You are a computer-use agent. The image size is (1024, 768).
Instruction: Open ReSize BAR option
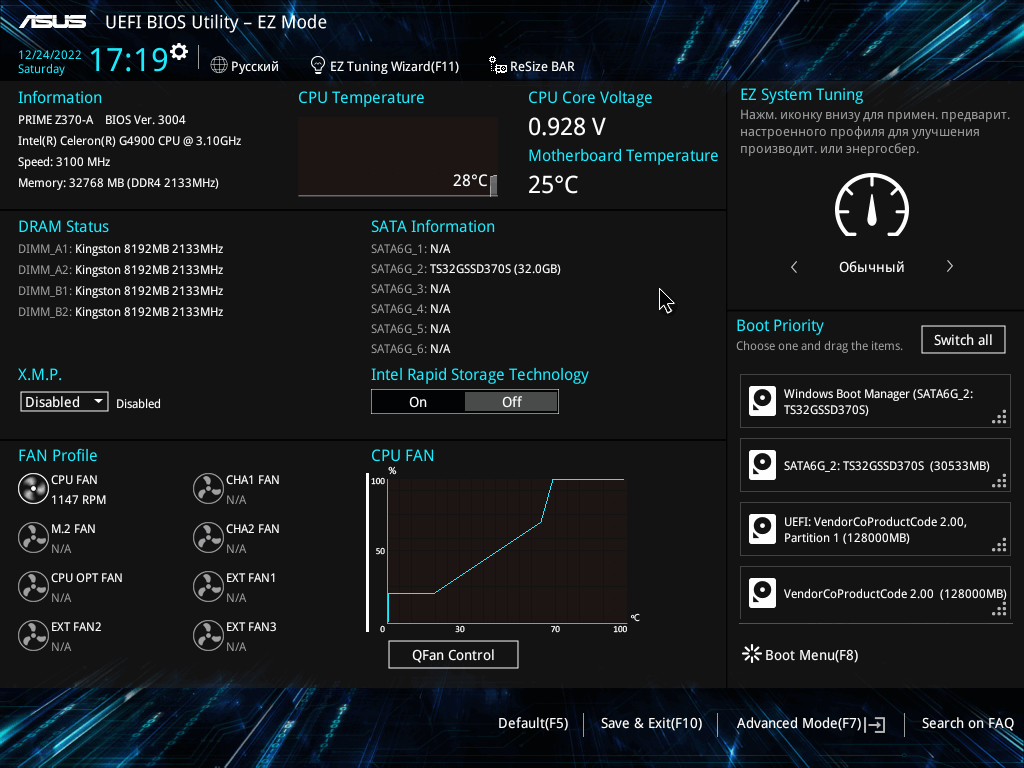532,66
